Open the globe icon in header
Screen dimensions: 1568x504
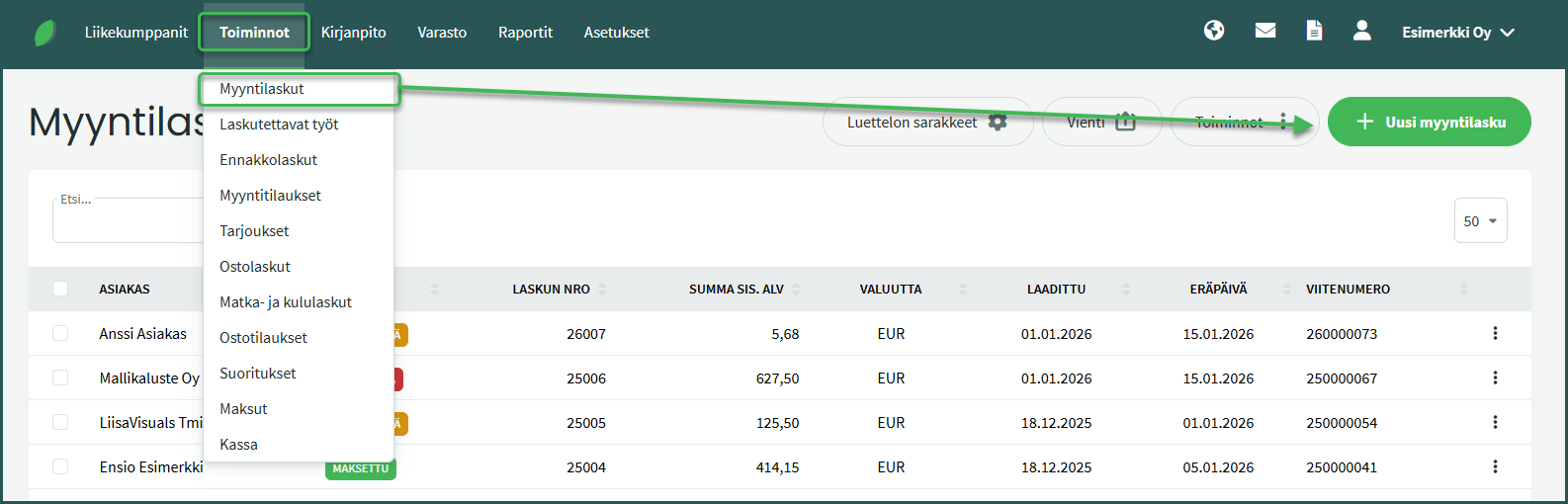coord(1214,31)
